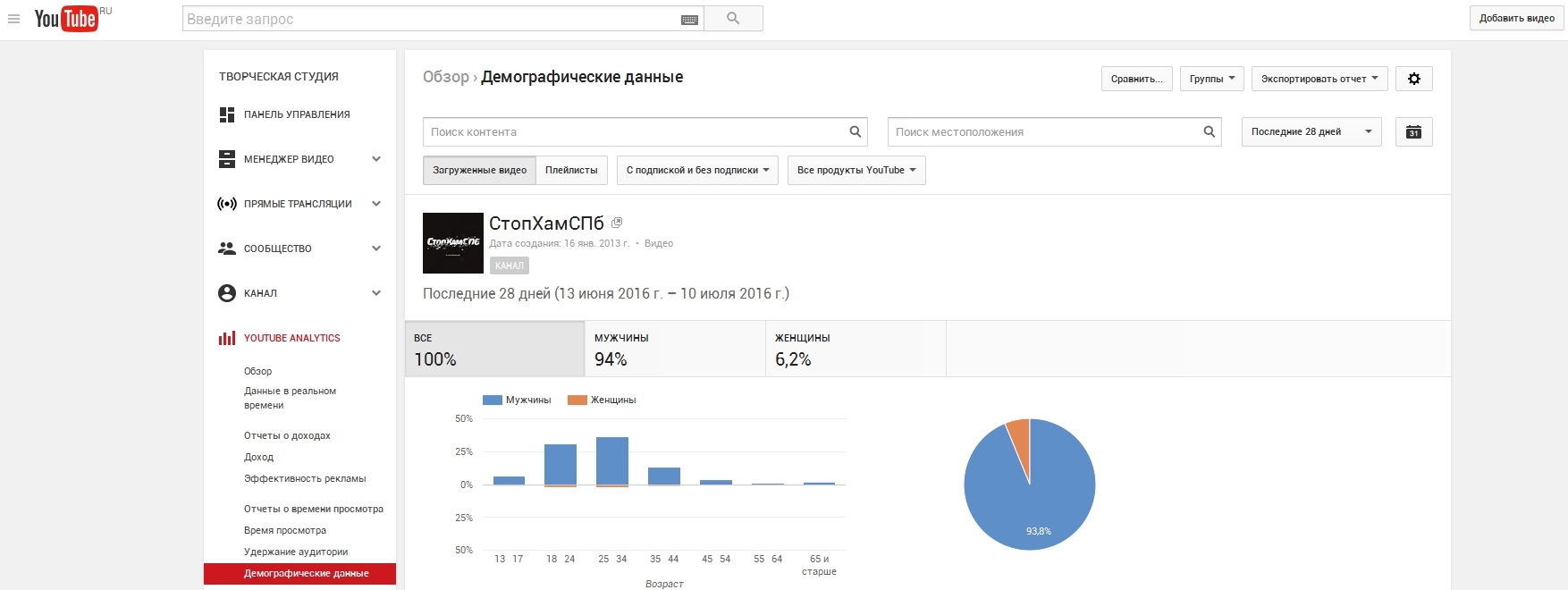
Task: Click the Сообщество people icon
Action: [227, 249]
